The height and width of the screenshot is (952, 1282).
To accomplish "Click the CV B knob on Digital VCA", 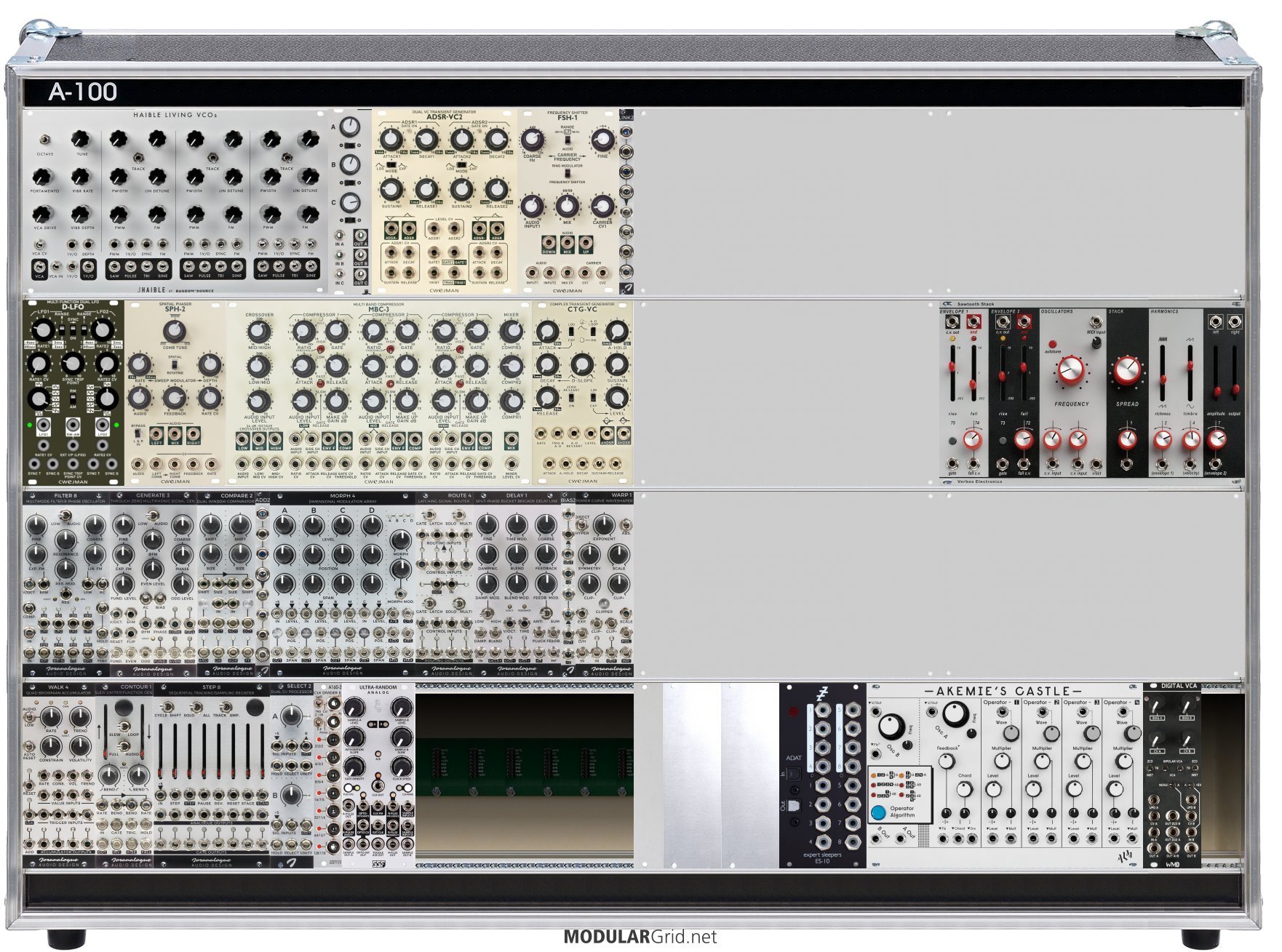I will click(x=1187, y=739).
